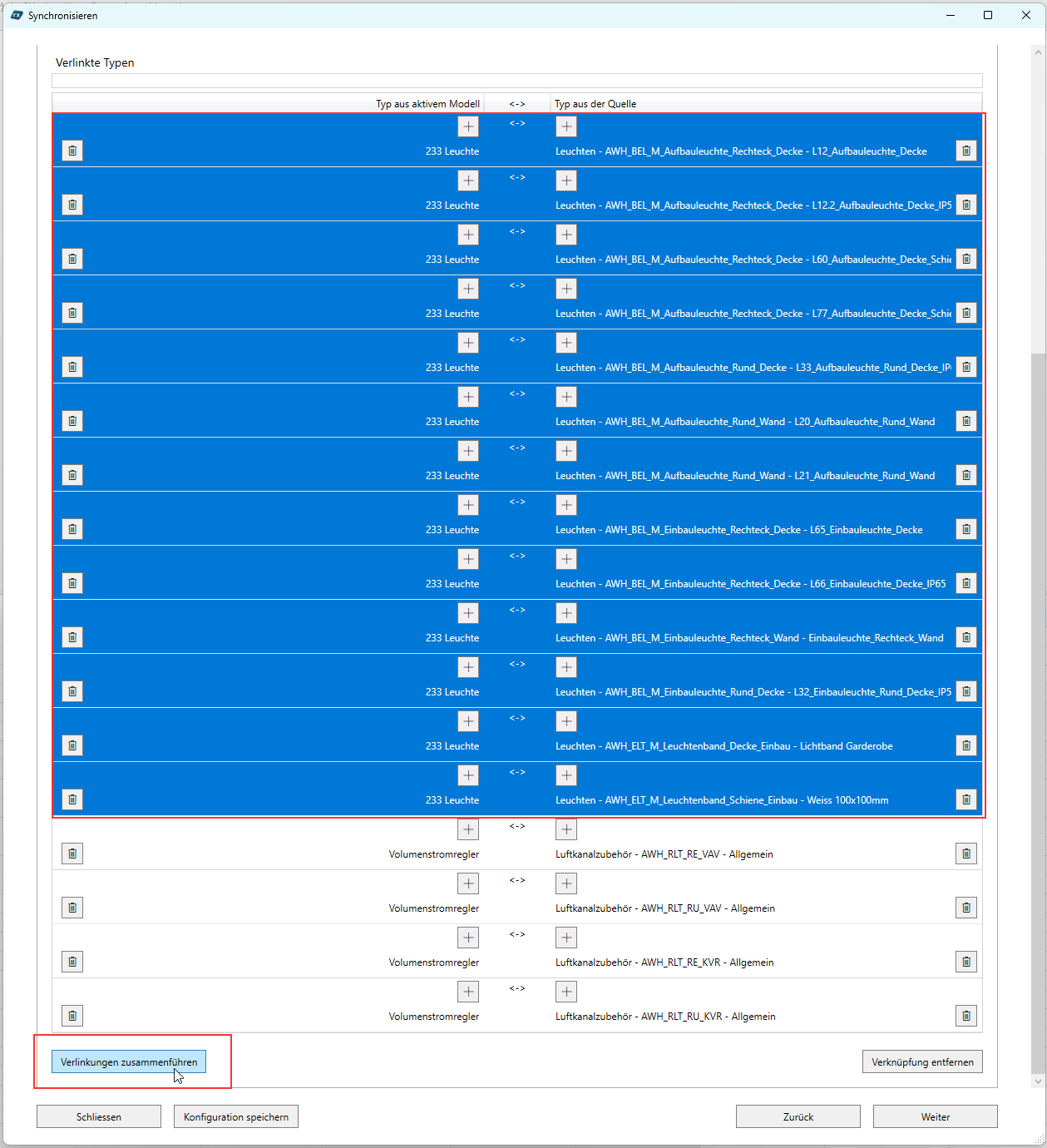Go back with Zurück button

(x=798, y=1116)
